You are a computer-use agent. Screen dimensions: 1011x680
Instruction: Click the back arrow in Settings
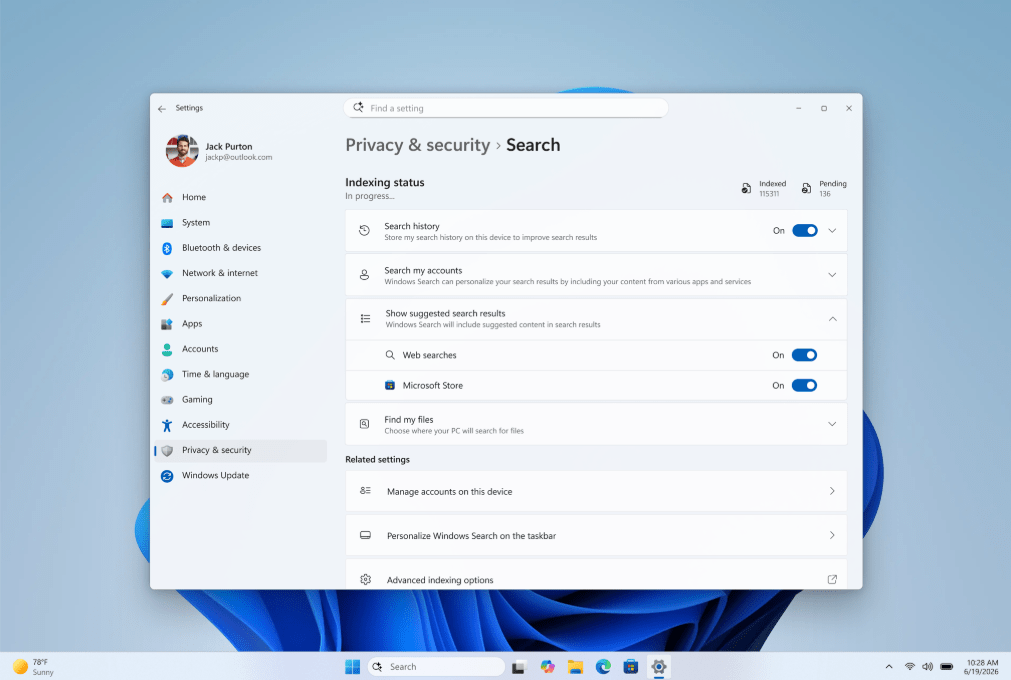[x=161, y=108]
